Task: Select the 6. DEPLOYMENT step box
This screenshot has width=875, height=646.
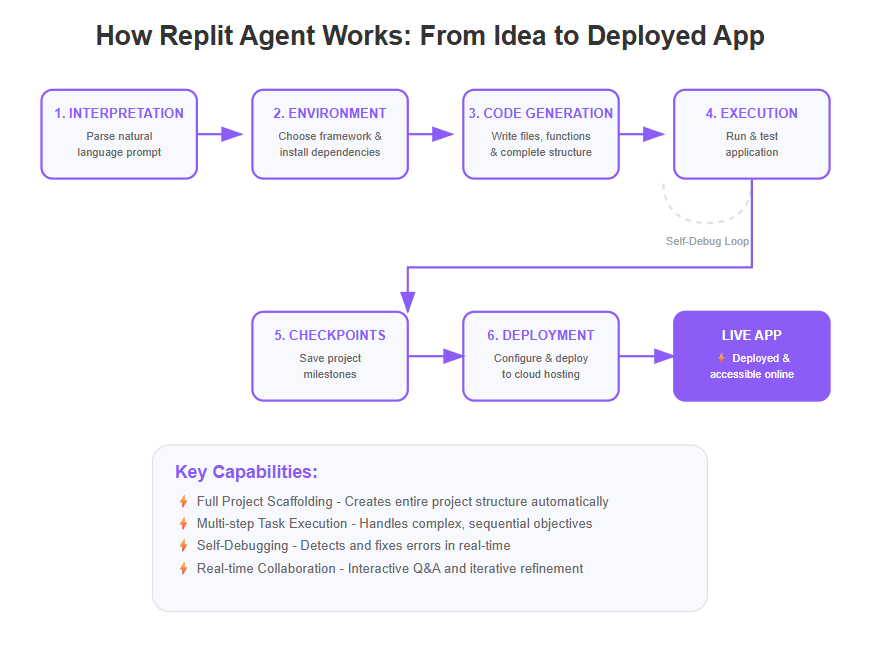Action: [541, 356]
